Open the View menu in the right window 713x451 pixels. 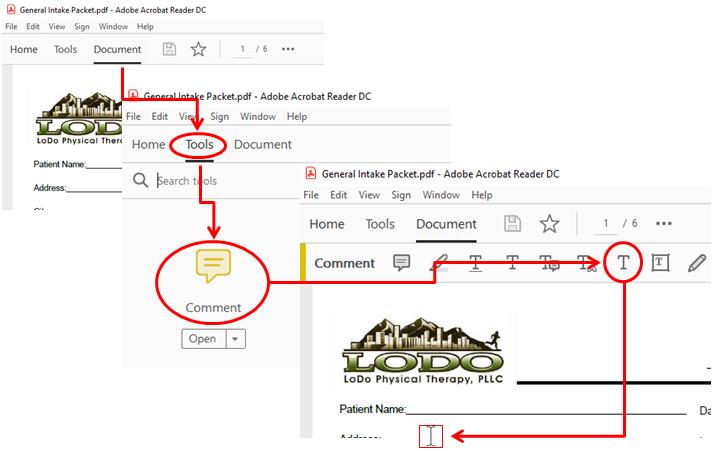pyautogui.click(x=369, y=195)
